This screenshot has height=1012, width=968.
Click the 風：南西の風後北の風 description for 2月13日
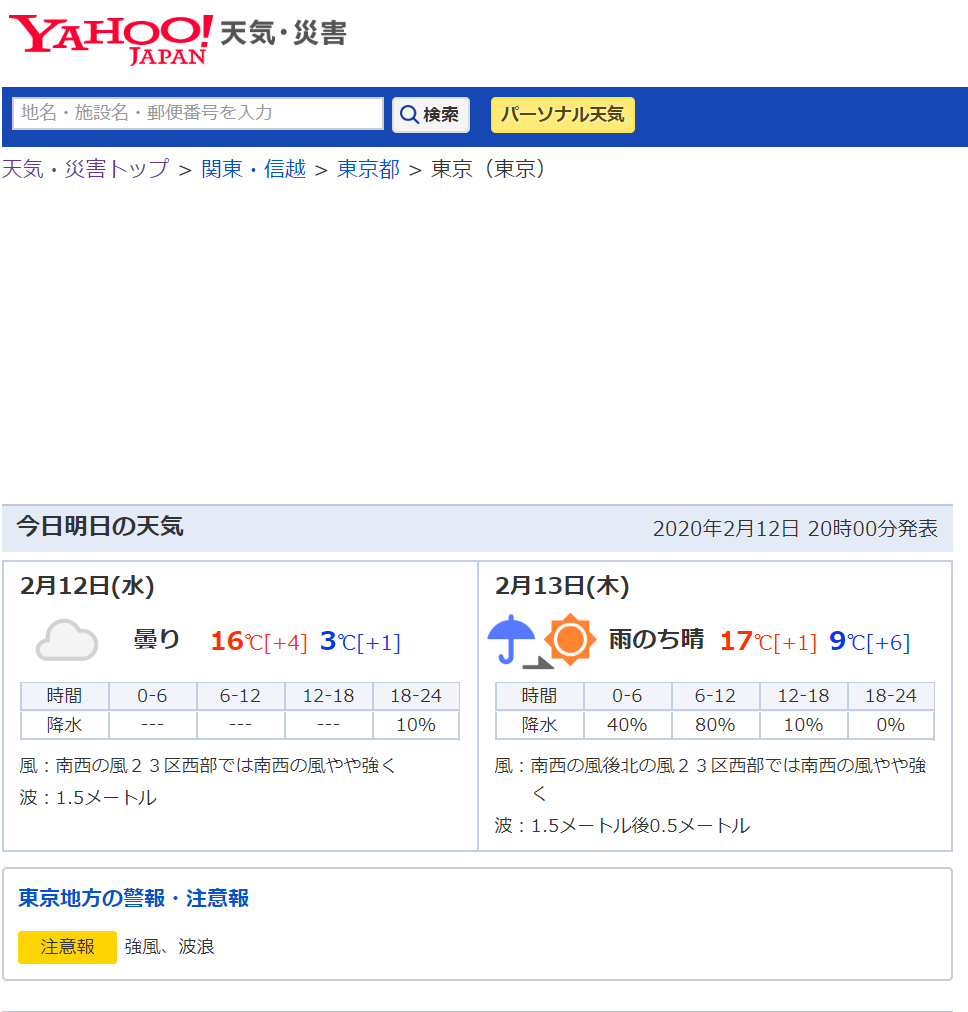710,779
